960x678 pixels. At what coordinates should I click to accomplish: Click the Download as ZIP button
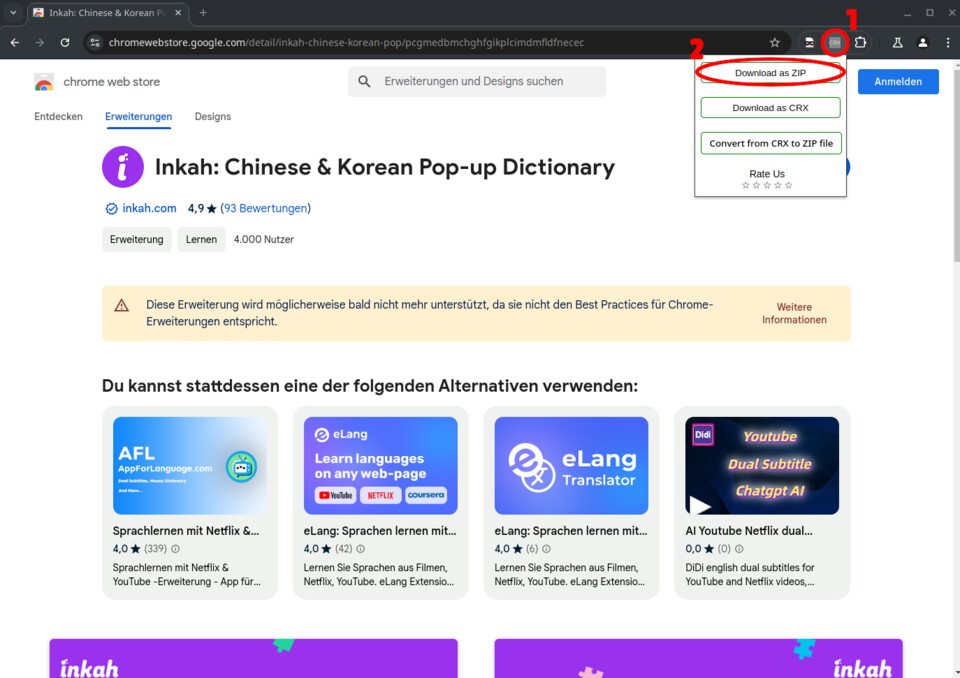[x=770, y=73]
